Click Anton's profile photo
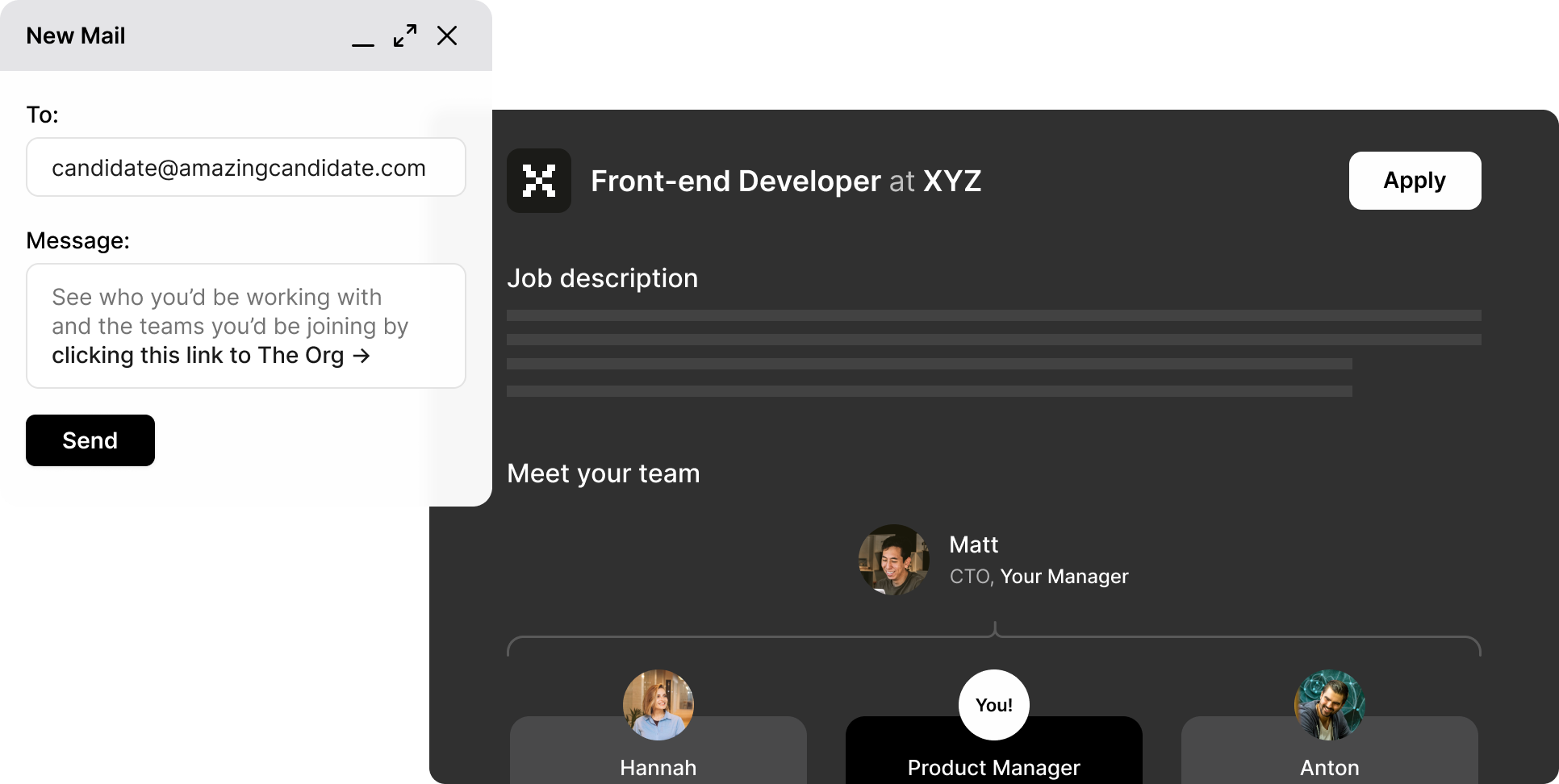Viewport: 1559px width, 784px height. click(x=1330, y=705)
